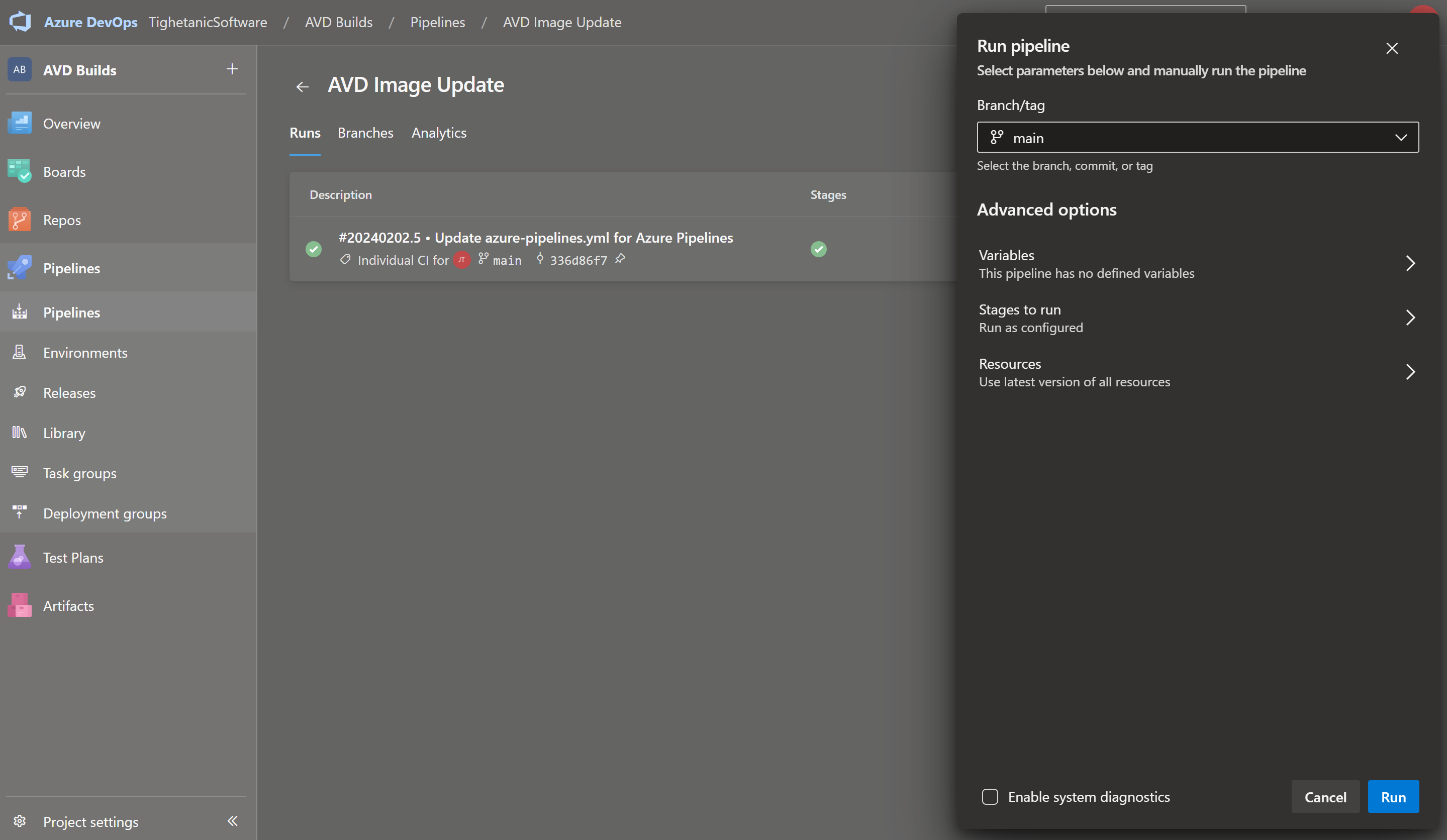
Task: Open Test Plans from the sidebar
Action: click(x=73, y=557)
